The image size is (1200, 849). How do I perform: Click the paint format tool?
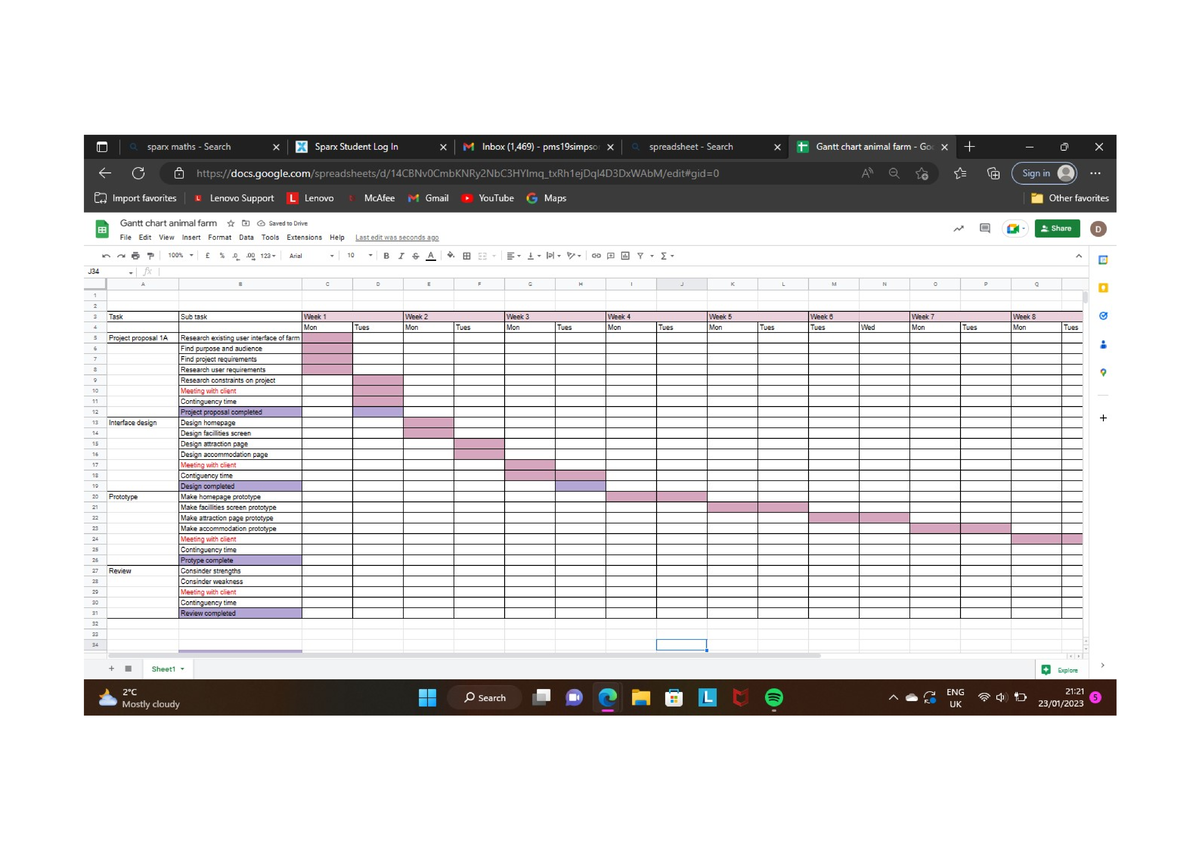[150, 255]
